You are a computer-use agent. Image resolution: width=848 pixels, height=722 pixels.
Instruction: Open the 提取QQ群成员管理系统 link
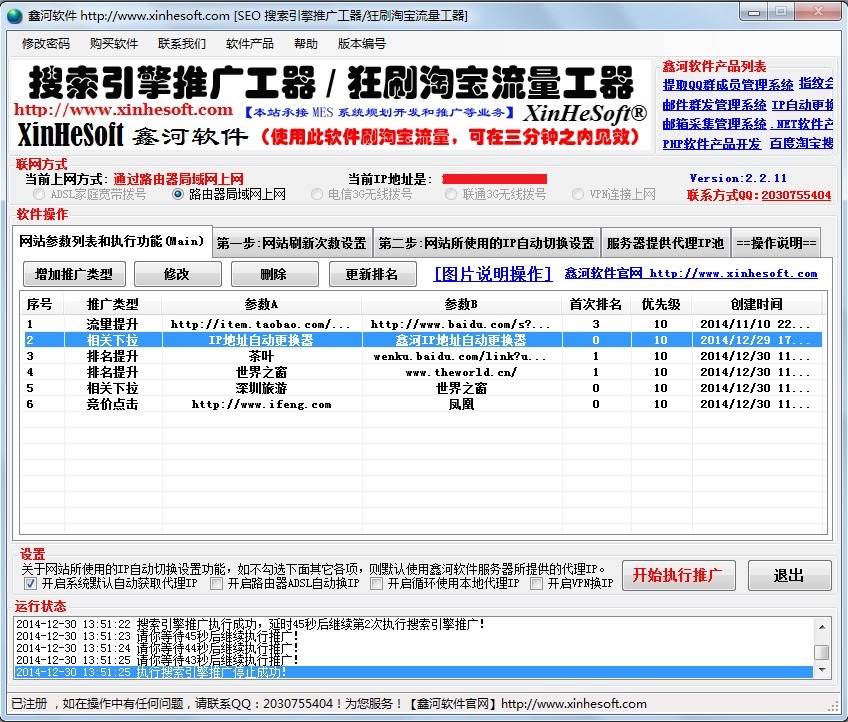(x=727, y=85)
